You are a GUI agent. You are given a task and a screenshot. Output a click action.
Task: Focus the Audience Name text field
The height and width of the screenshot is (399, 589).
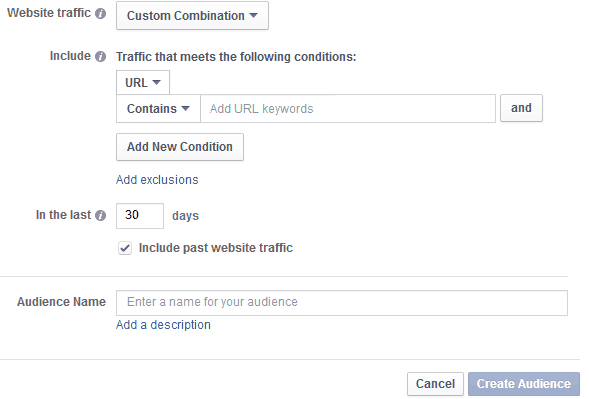click(342, 303)
